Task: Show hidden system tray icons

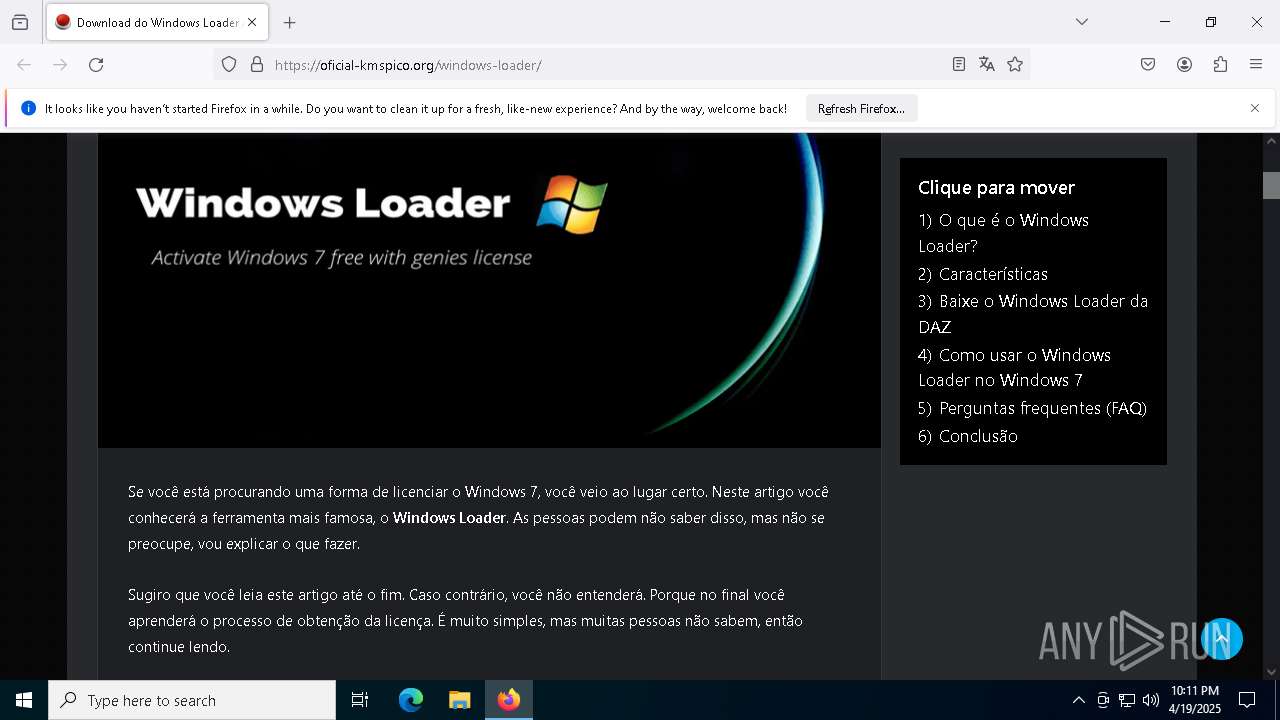Action: click(x=1078, y=700)
